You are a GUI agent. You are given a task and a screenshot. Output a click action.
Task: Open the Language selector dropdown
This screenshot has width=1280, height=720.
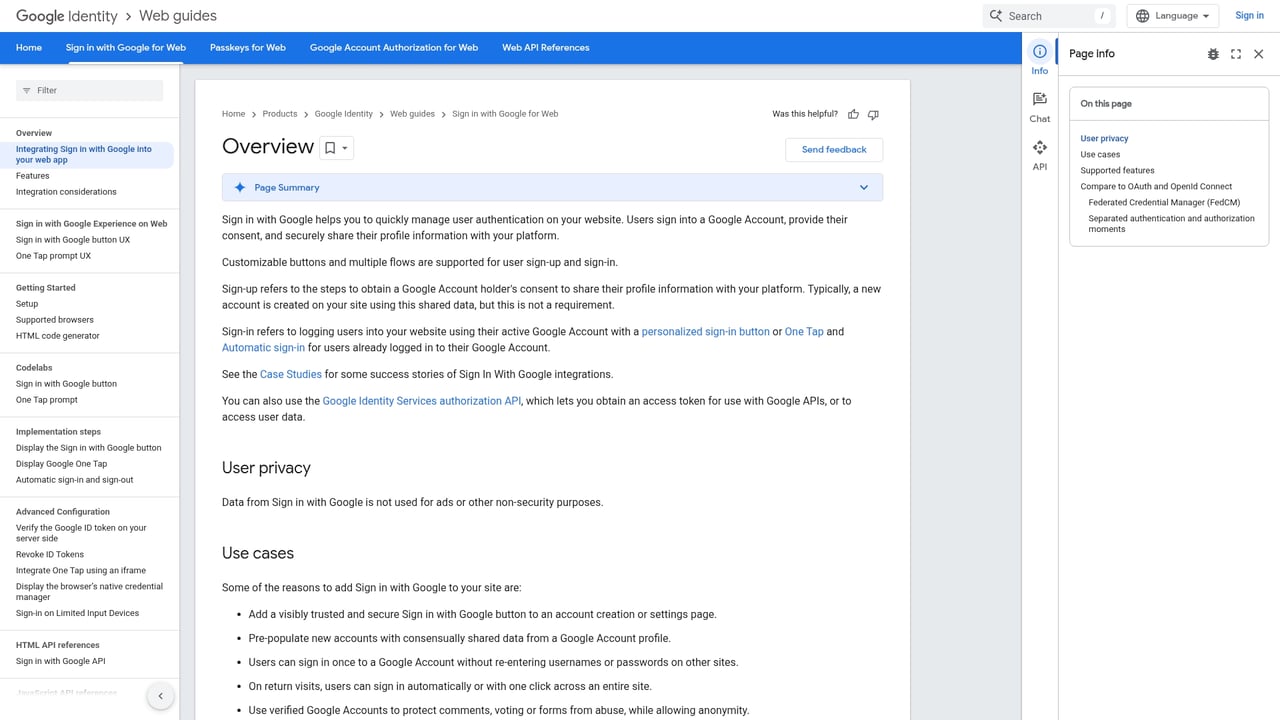[x=1172, y=15]
